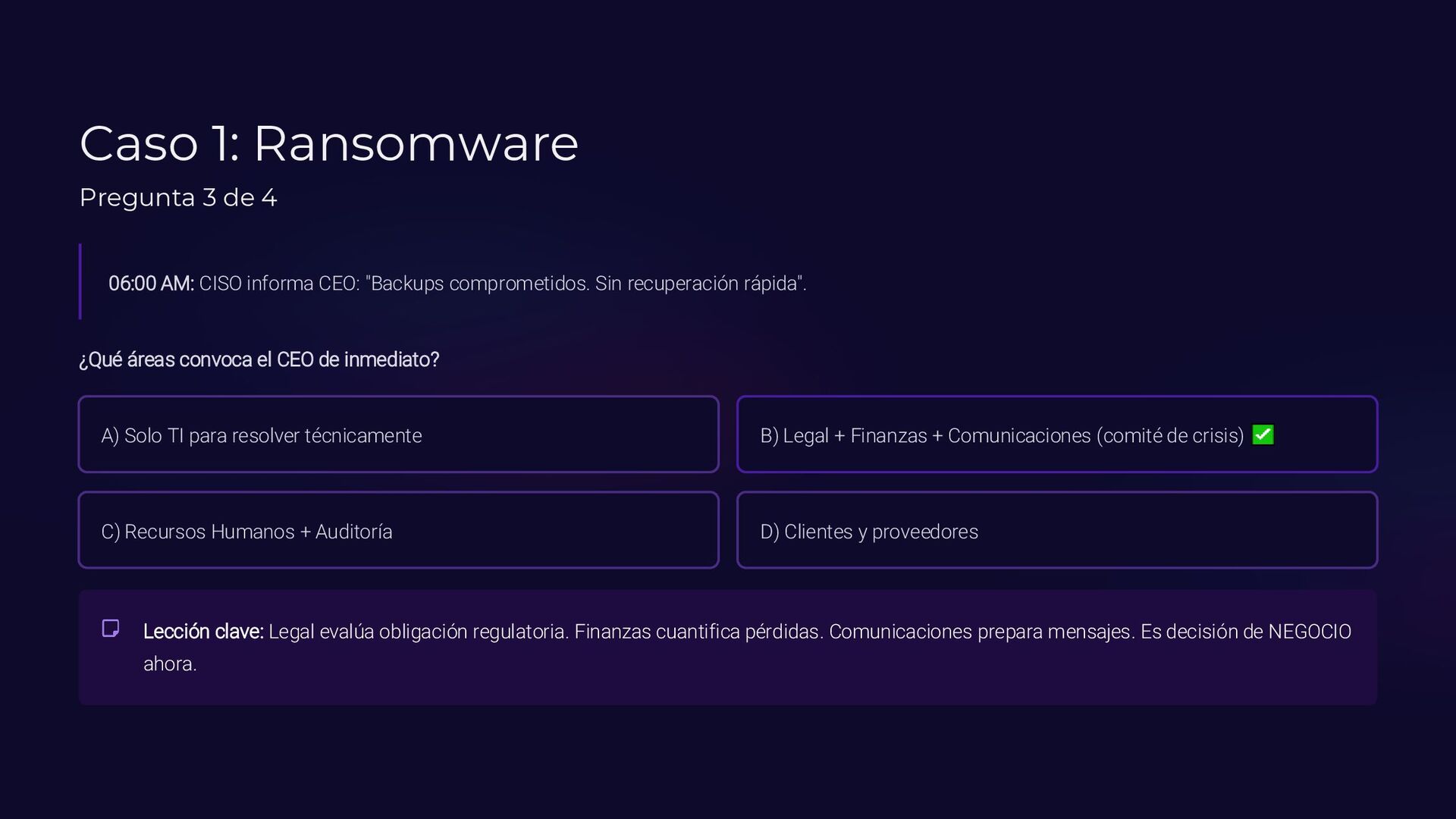Viewport: 1456px width, 819px height.
Task: Click 'CISO informa CEO:' in the quote block
Action: pyautogui.click(x=279, y=284)
